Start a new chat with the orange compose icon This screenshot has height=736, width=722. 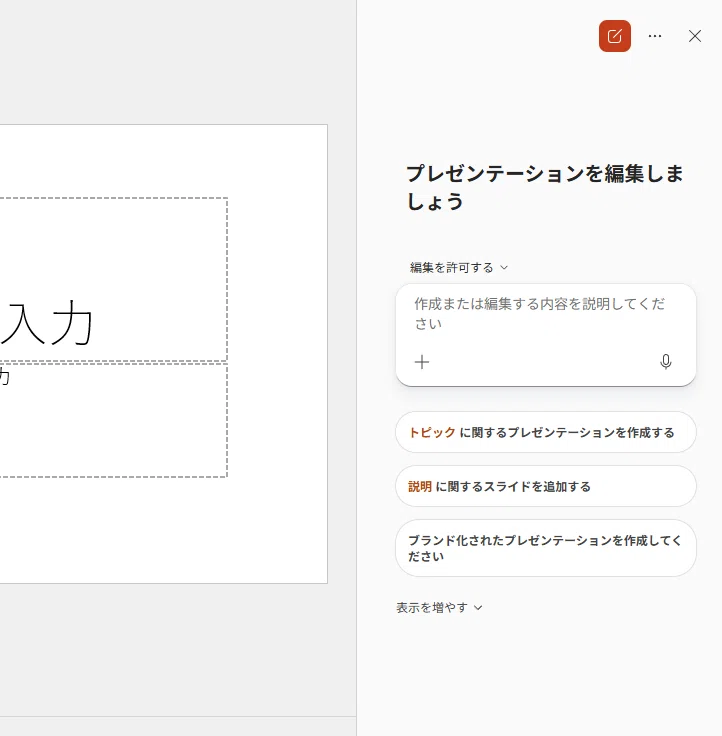(614, 36)
